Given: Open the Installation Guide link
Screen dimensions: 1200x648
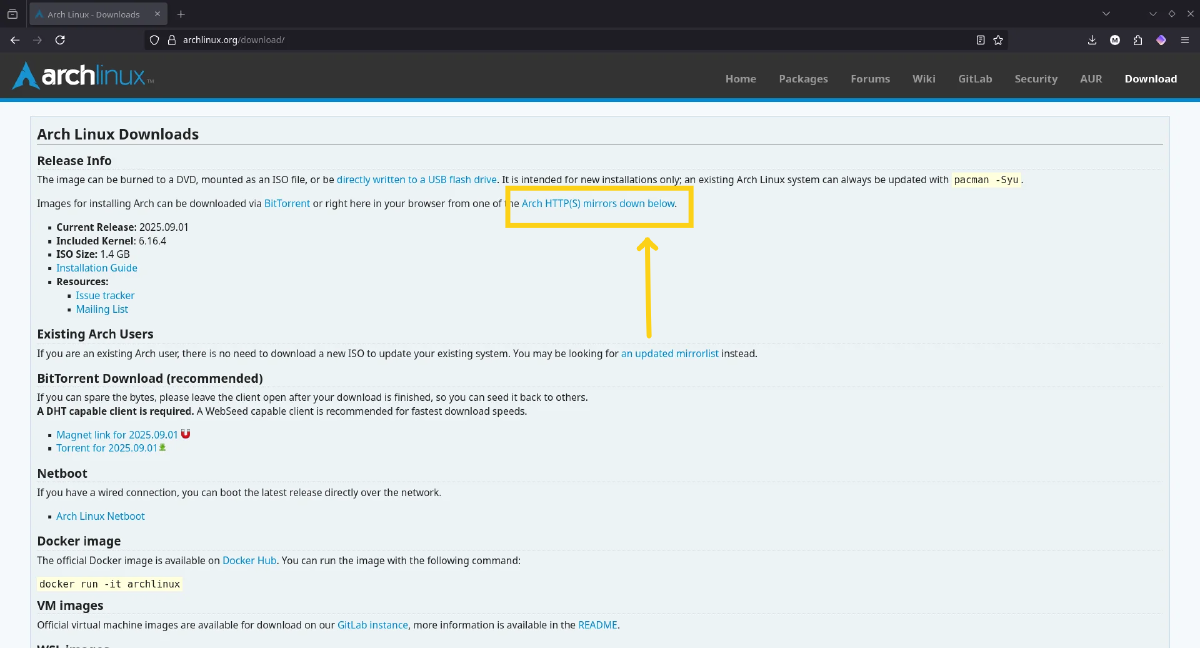Looking at the screenshot, I should tap(97, 268).
